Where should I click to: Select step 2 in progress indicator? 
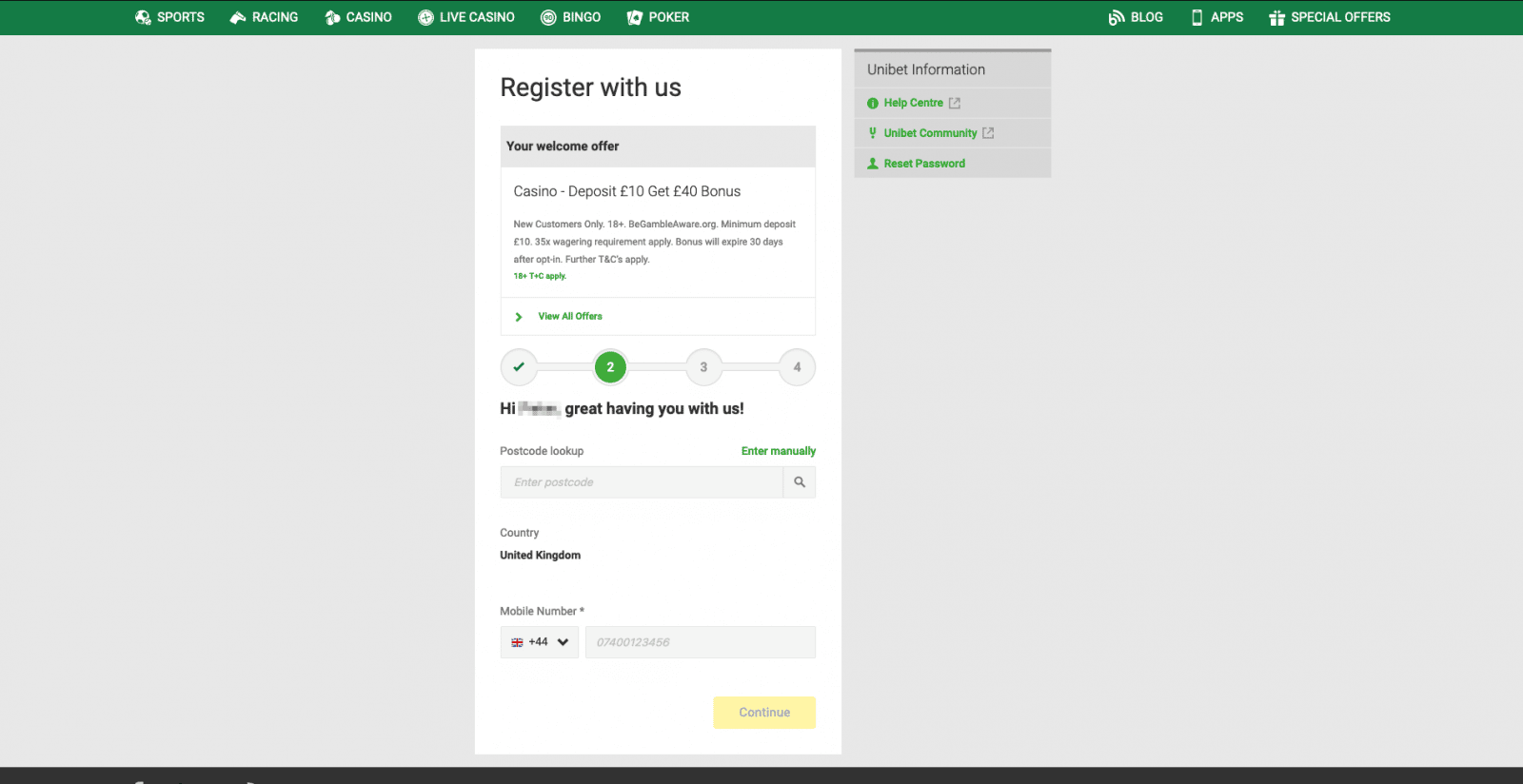[x=610, y=367]
